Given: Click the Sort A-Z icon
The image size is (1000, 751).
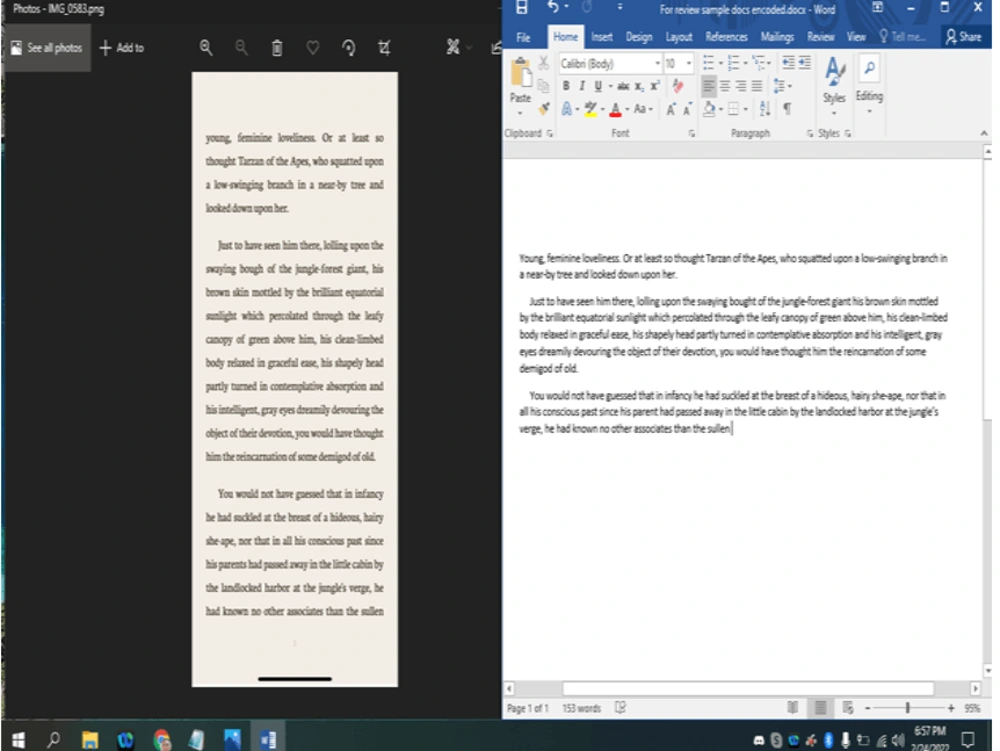Looking at the screenshot, I should click(x=765, y=109).
